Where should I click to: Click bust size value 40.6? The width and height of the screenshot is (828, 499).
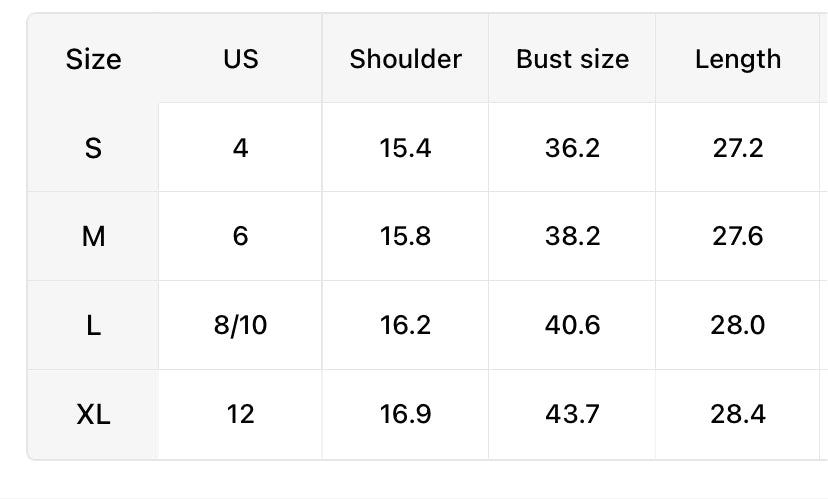pos(572,325)
